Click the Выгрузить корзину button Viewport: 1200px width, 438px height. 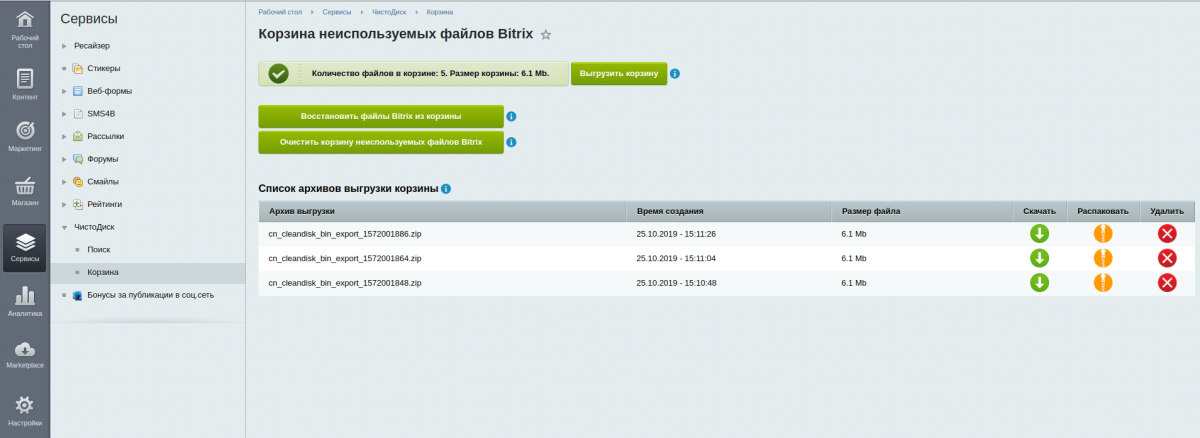(619, 74)
